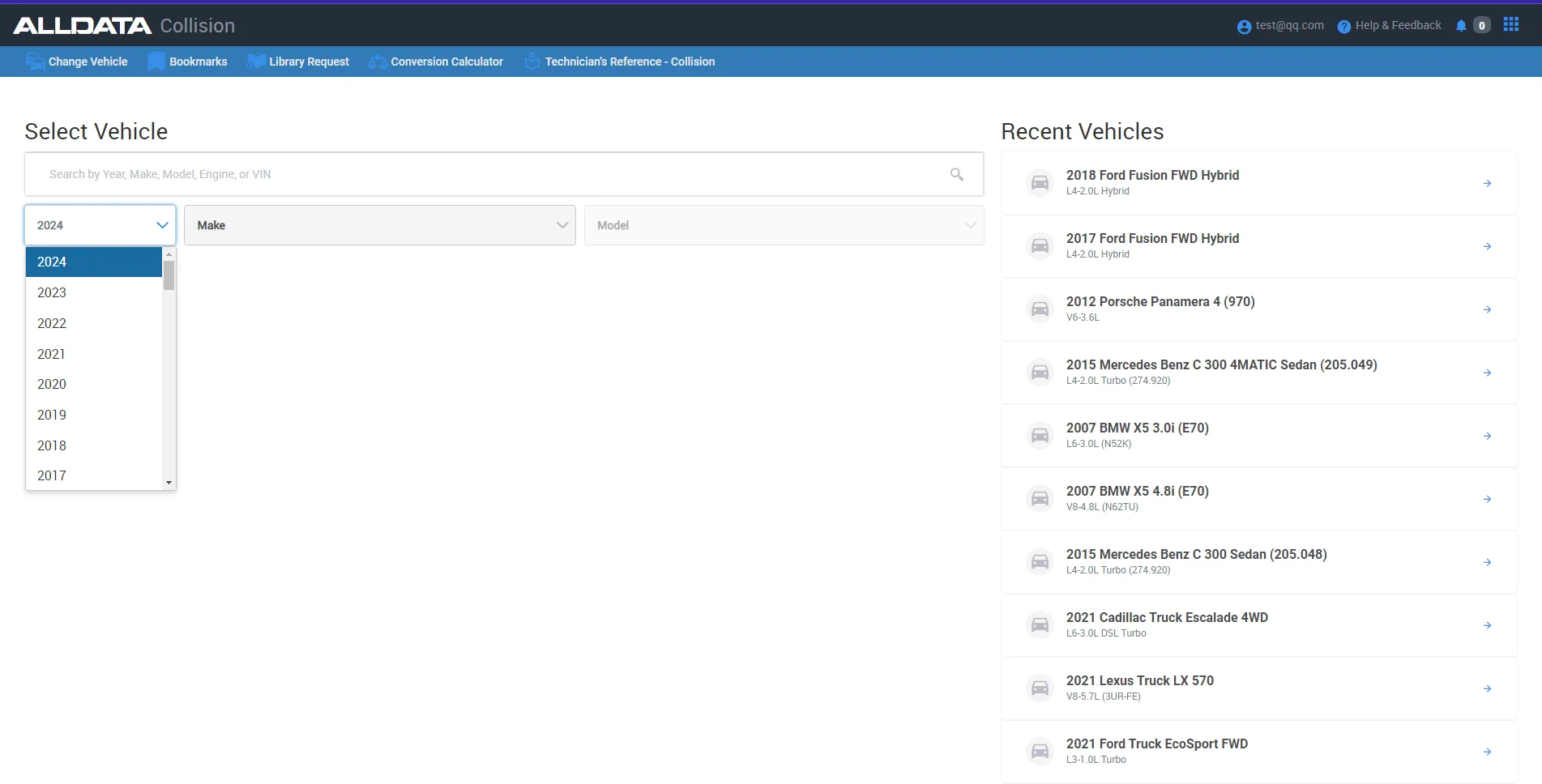Click the user account avatar icon

tap(1244, 27)
